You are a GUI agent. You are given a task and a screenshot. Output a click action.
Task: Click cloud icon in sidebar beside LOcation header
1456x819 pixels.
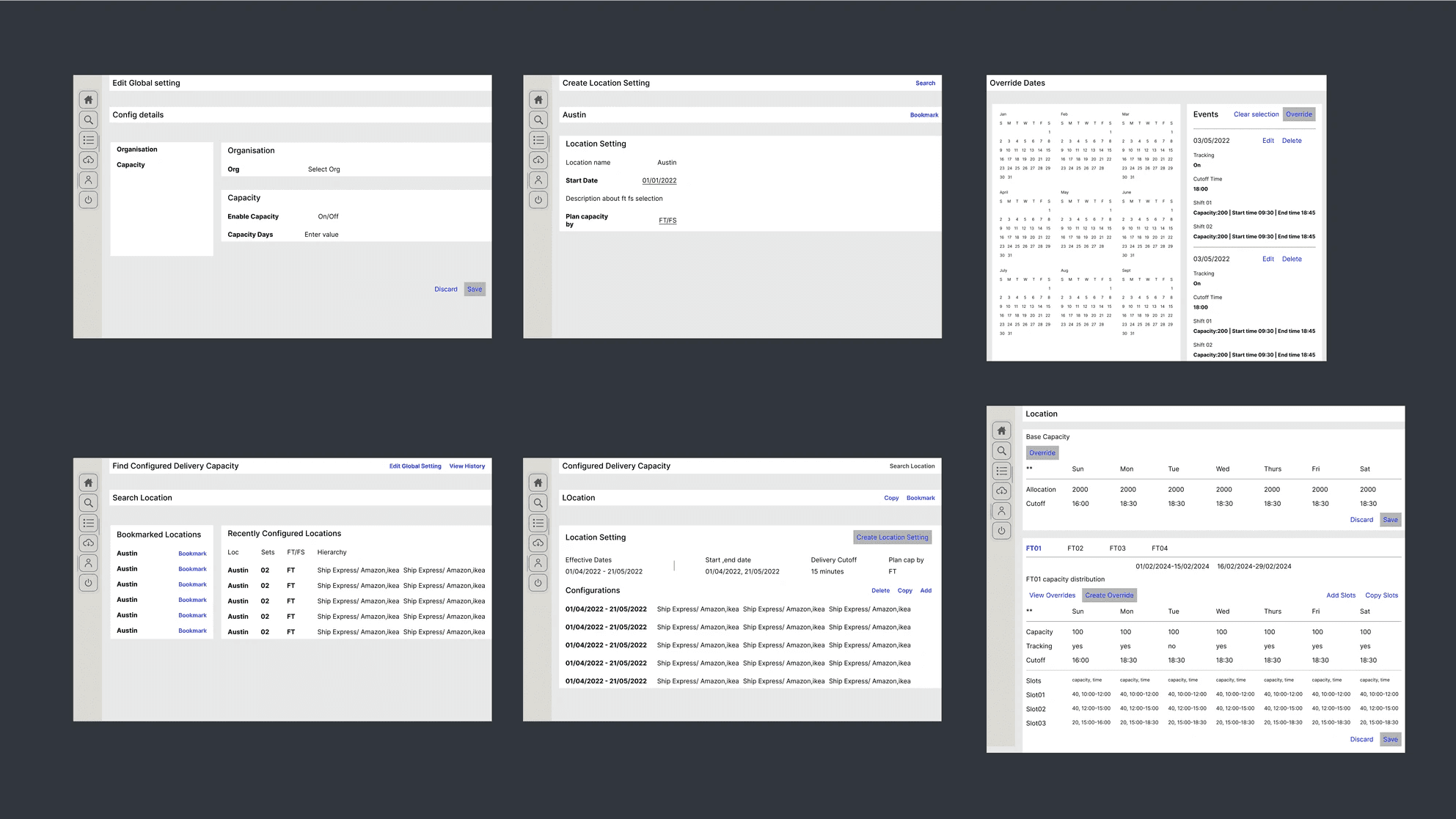(x=538, y=543)
